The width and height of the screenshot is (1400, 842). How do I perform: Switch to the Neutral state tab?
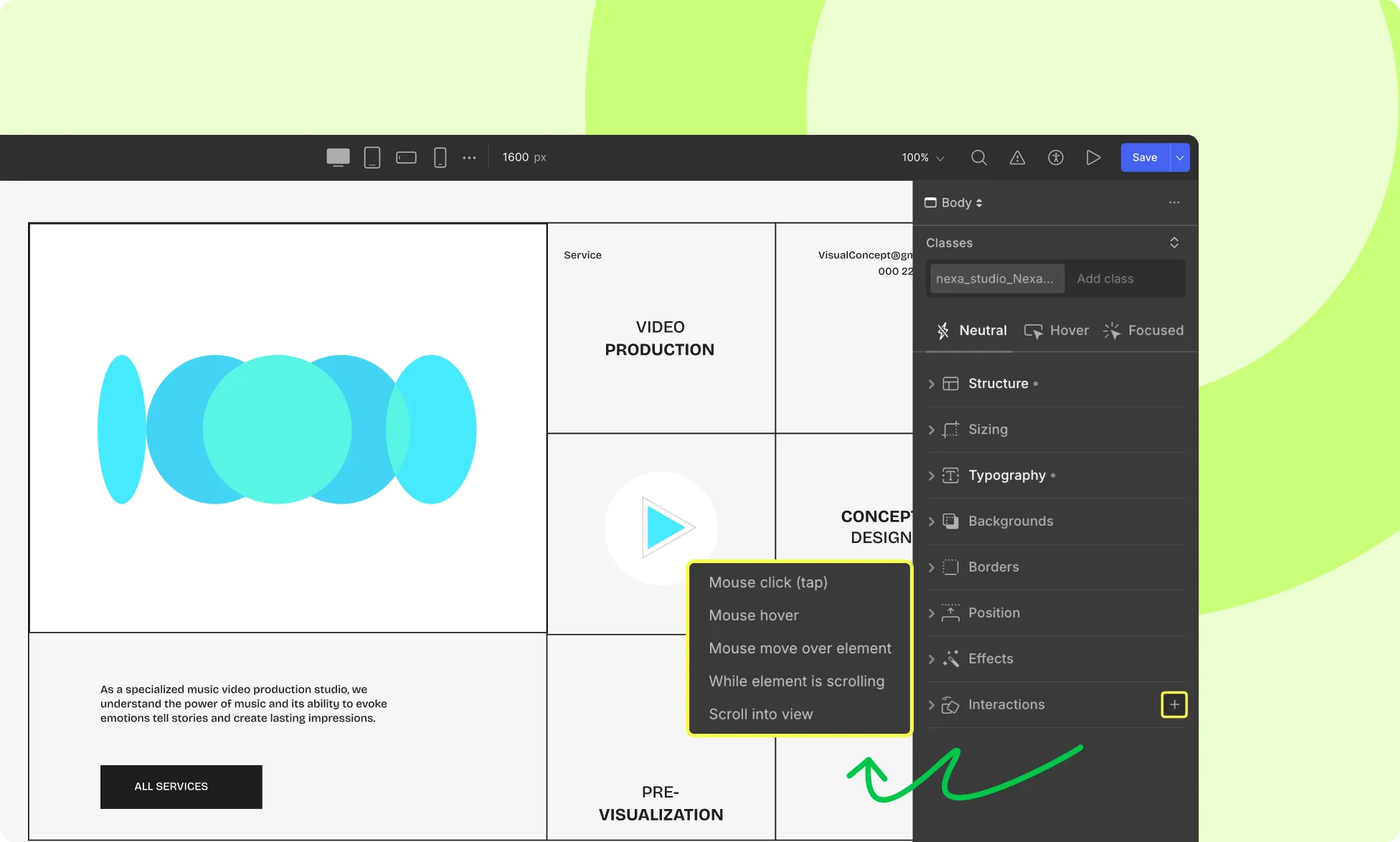point(971,331)
